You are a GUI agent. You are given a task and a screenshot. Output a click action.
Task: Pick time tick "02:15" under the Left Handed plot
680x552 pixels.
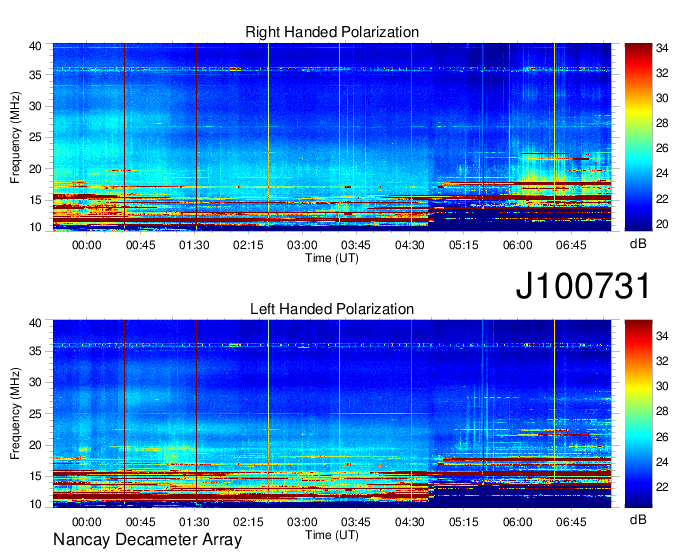point(248,522)
